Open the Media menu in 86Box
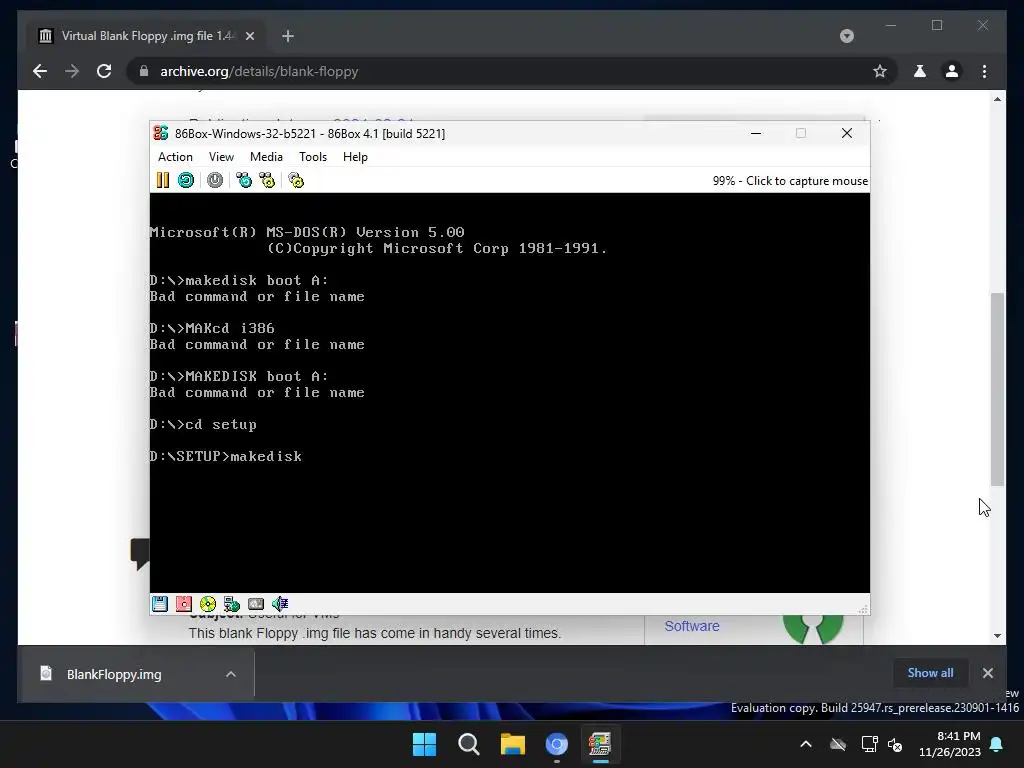This screenshot has height=768, width=1024. (266, 157)
